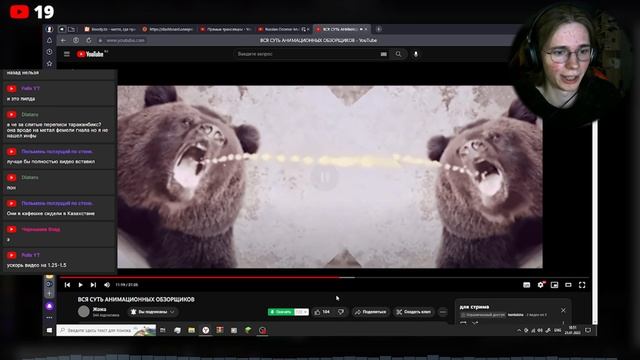640x360 pixels.
Task: Open the more actions ellipsis button
Action: [x=443, y=312]
